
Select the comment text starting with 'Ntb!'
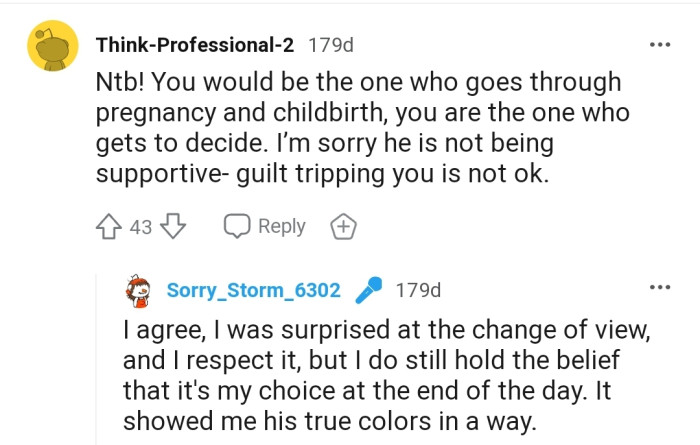coord(358,126)
